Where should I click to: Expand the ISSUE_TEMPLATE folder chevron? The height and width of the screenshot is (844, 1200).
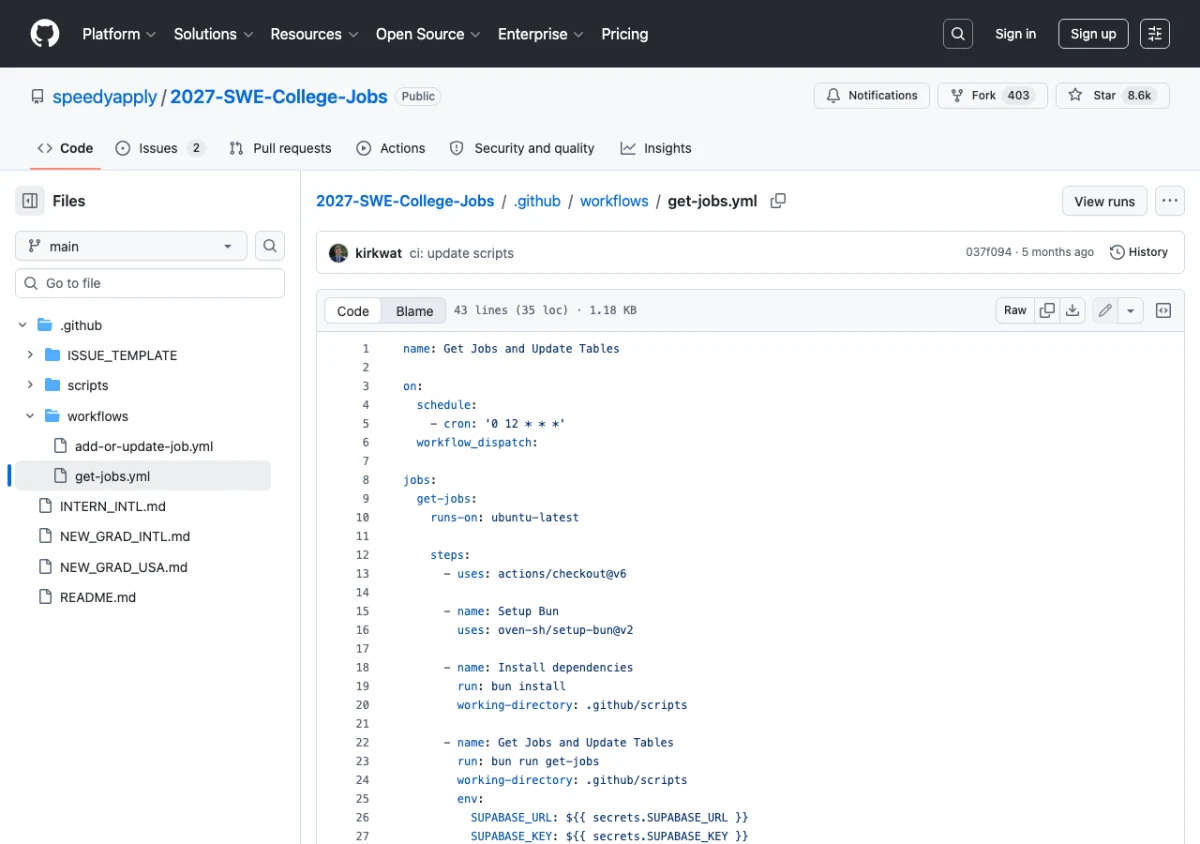coord(30,355)
